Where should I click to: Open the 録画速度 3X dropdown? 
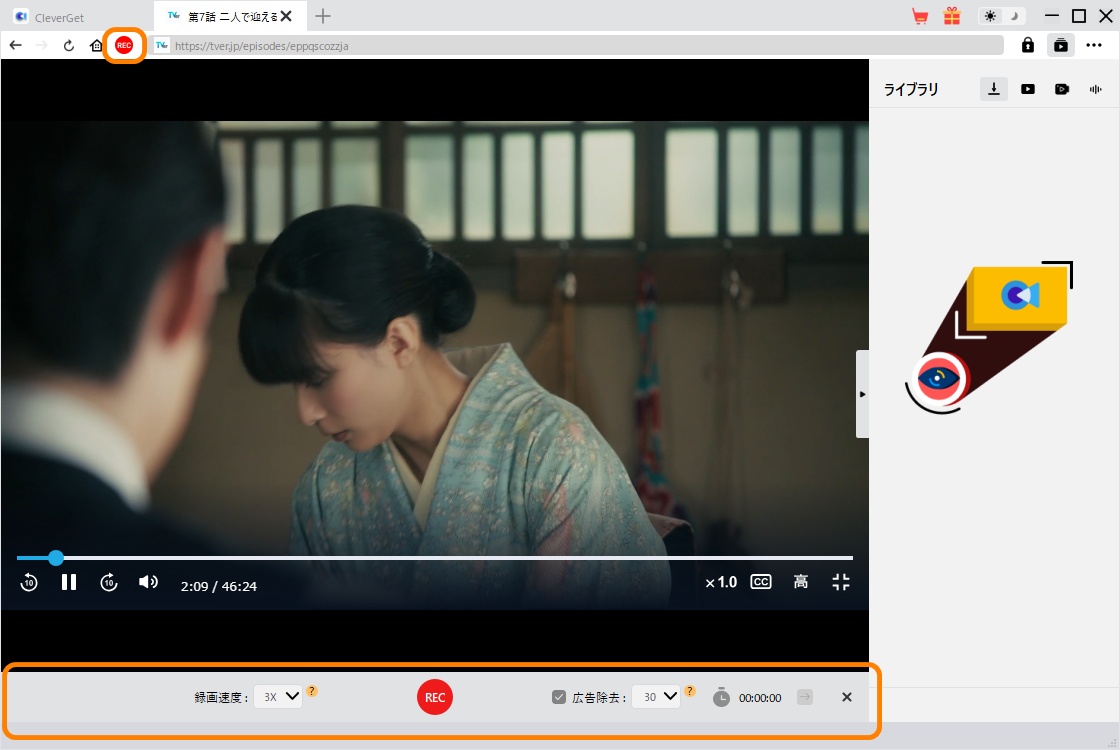278,696
